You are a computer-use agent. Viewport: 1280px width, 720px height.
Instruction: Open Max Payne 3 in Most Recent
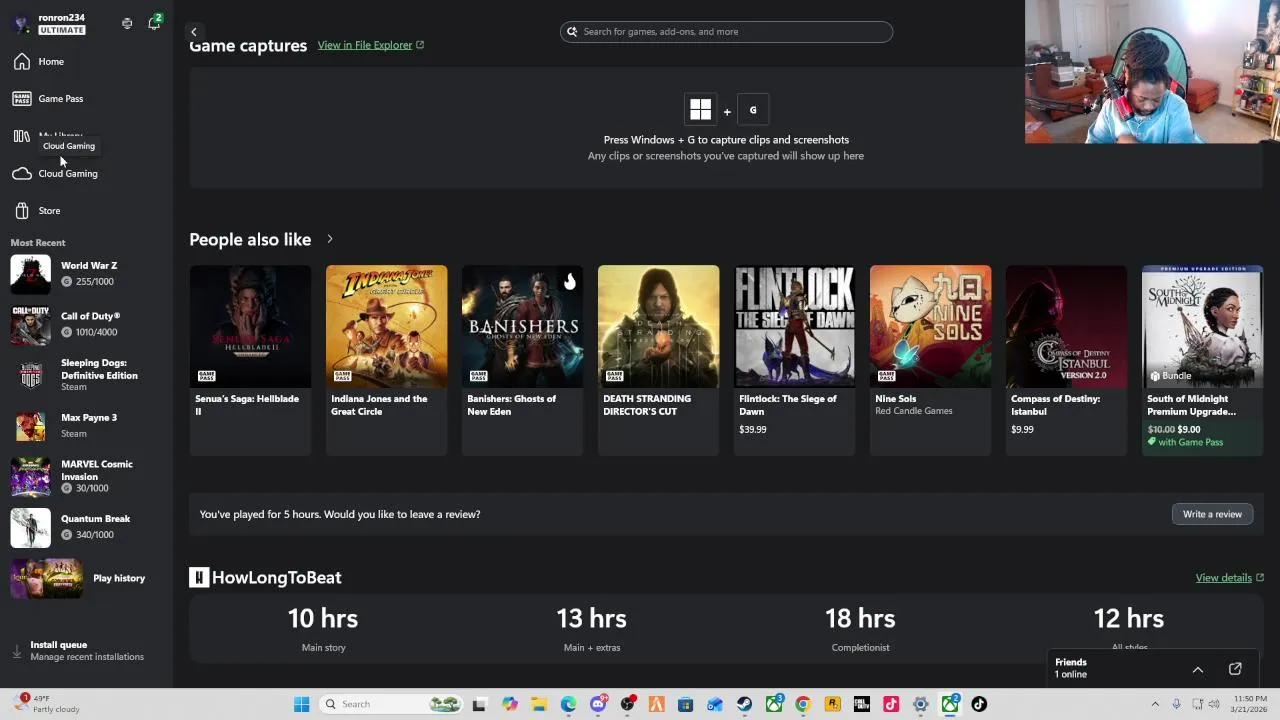coord(87,425)
